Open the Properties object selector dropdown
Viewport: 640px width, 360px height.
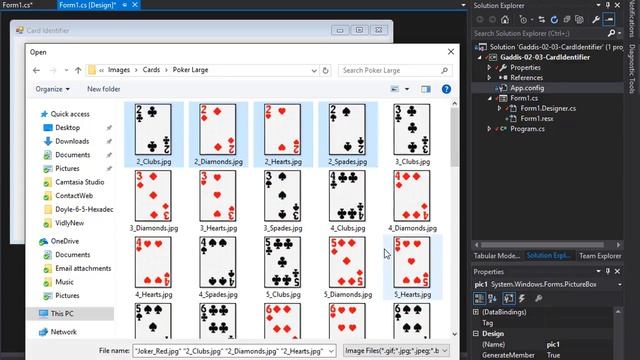(x=620, y=284)
